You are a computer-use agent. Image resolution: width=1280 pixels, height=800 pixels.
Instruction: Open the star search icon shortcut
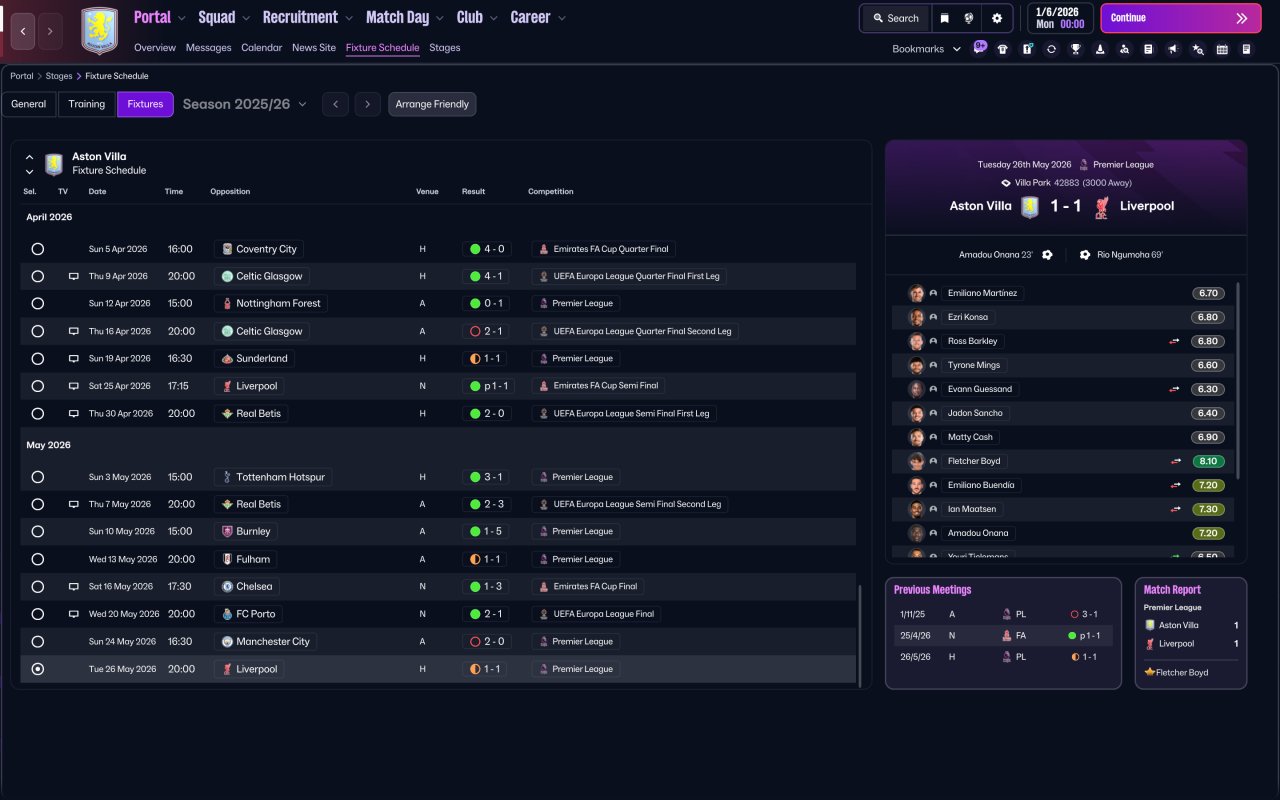pyautogui.click(x=1198, y=49)
